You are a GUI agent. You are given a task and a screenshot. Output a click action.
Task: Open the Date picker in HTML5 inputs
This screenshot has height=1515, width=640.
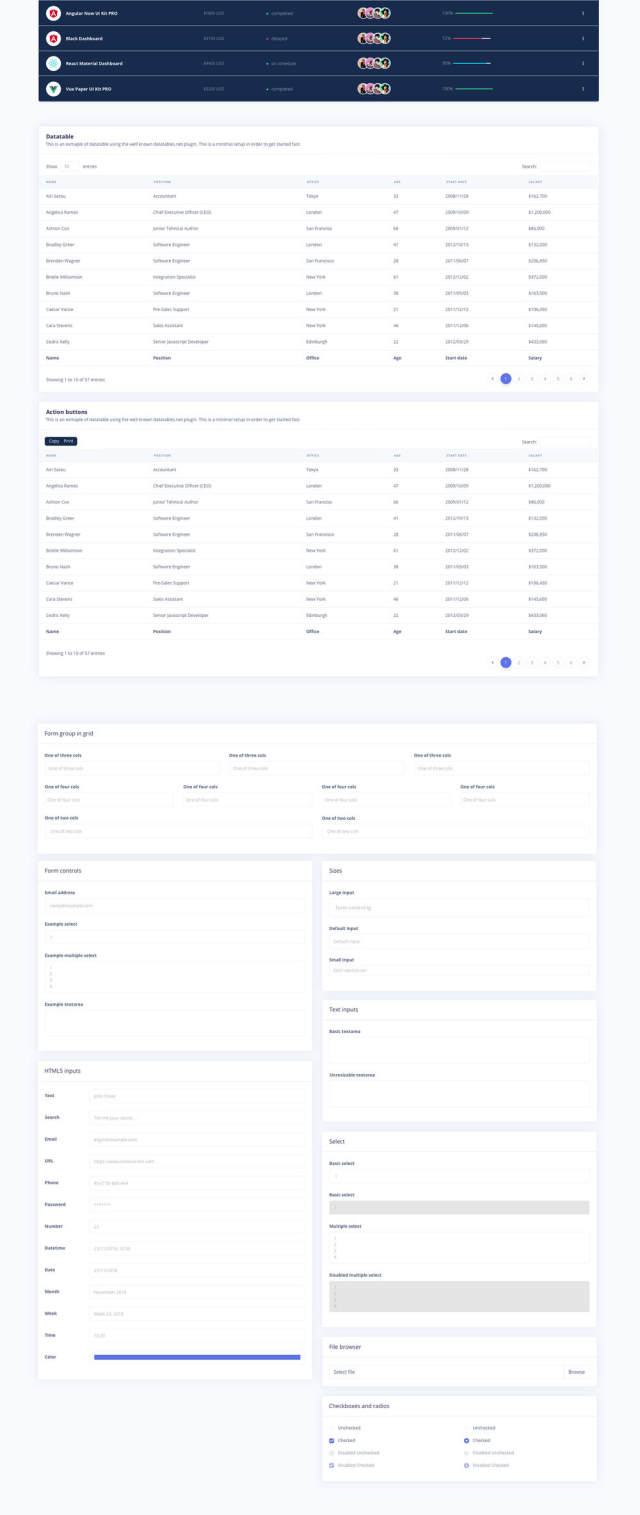[196, 1269]
